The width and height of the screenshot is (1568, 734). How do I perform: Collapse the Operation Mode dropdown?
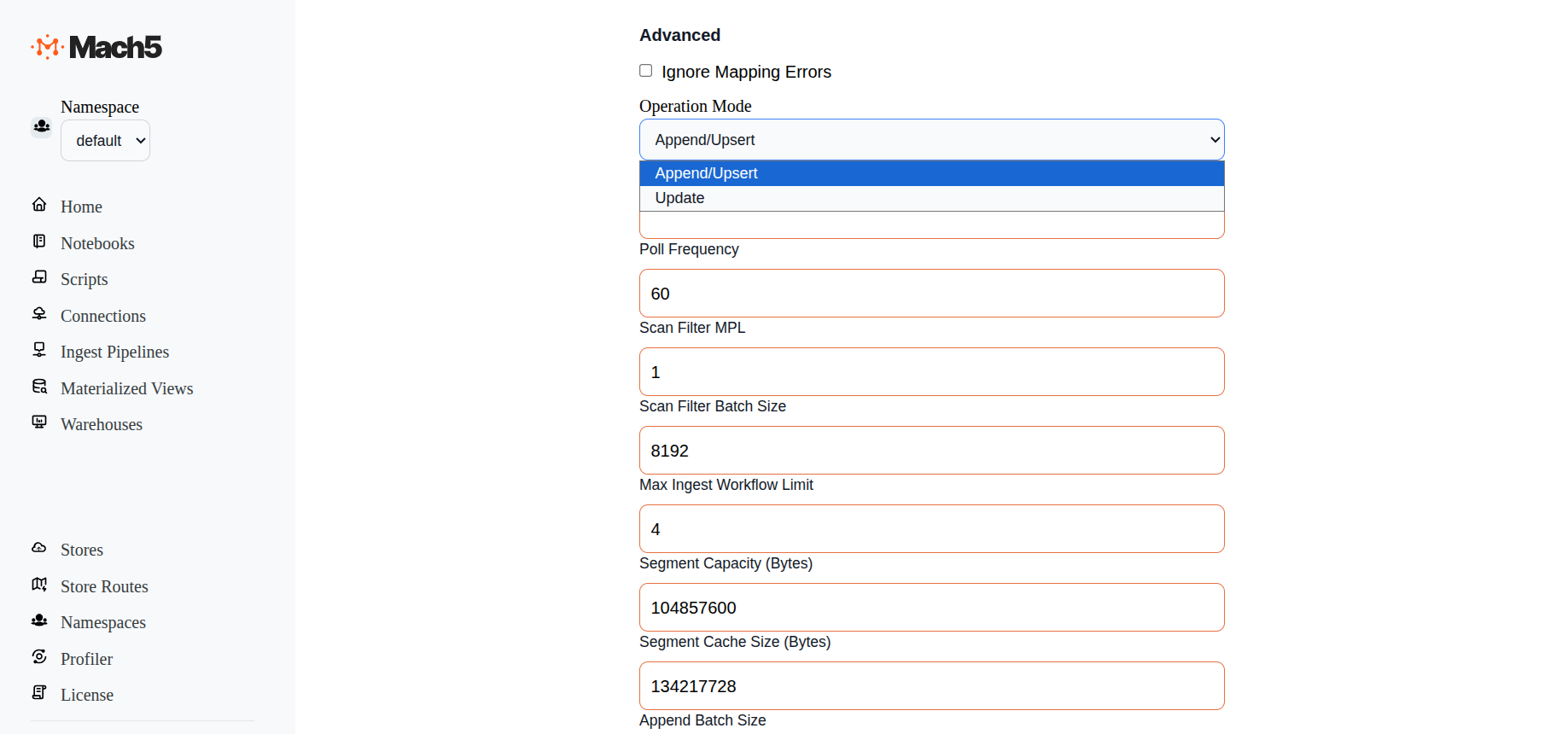pos(931,140)
